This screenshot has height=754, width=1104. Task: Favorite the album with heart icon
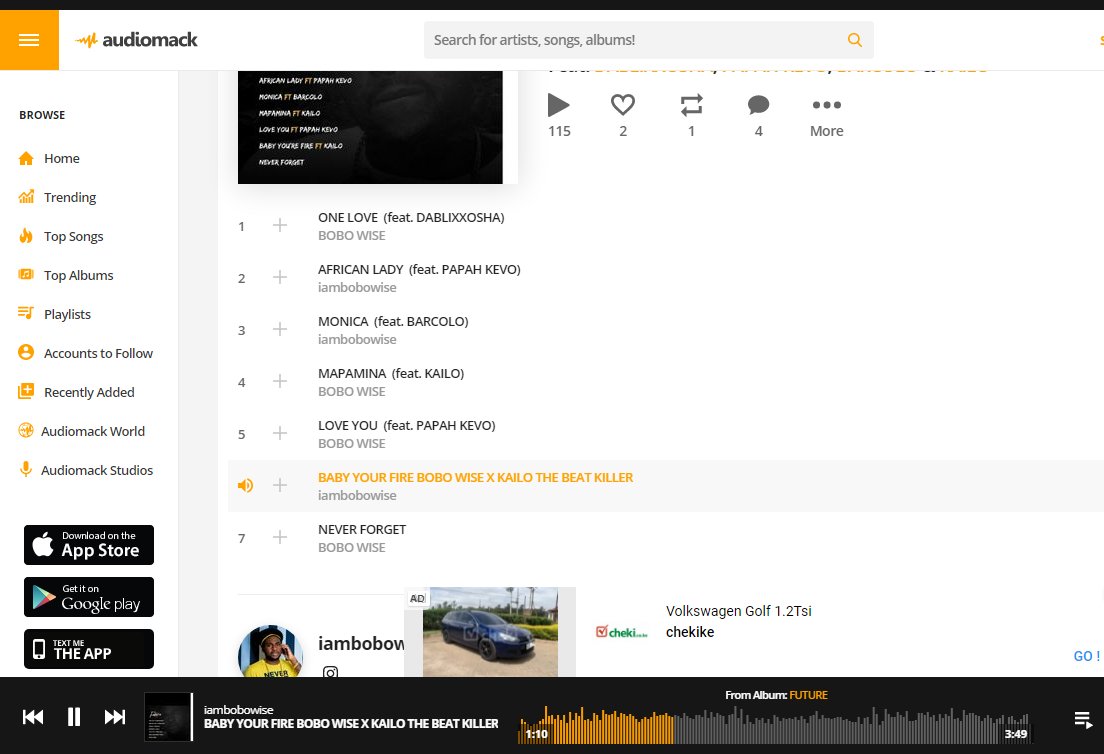[622, 105]
